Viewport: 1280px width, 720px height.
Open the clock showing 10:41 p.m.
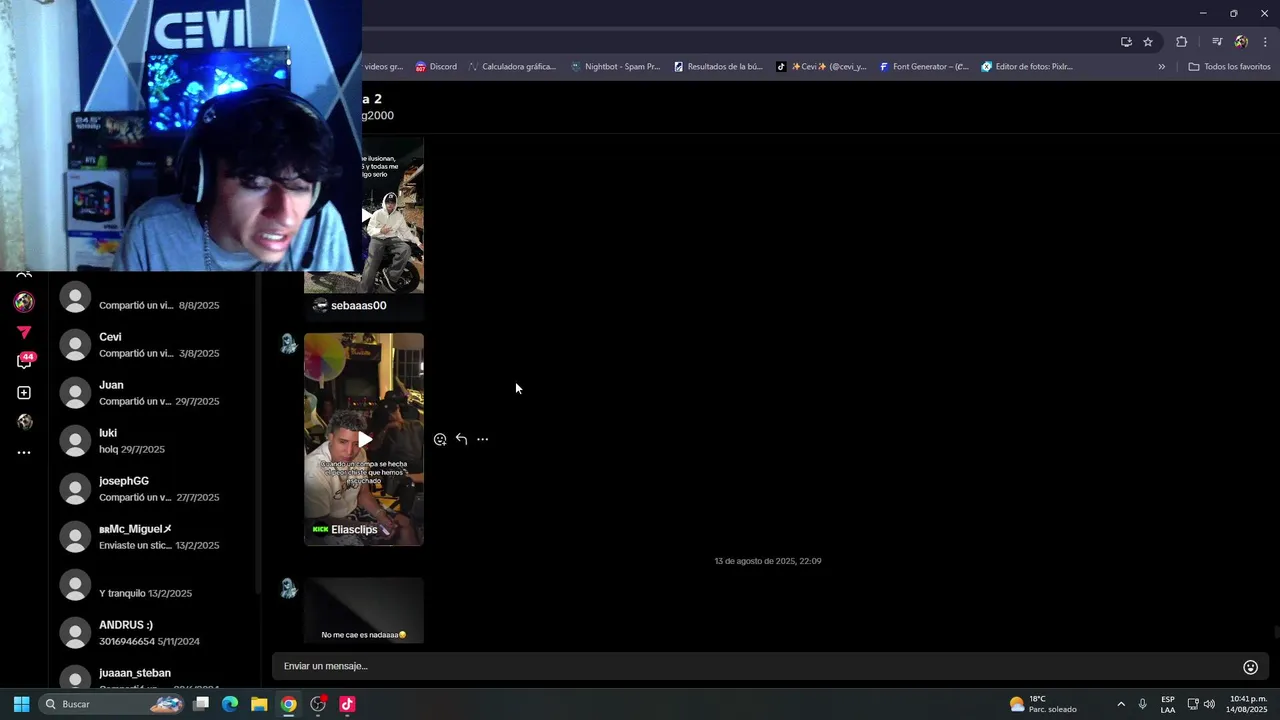(x=1248, y=704)
